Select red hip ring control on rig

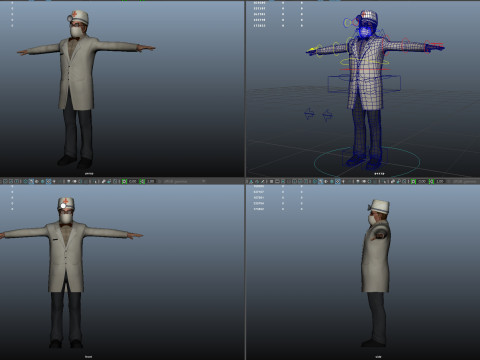pos(365,70)
